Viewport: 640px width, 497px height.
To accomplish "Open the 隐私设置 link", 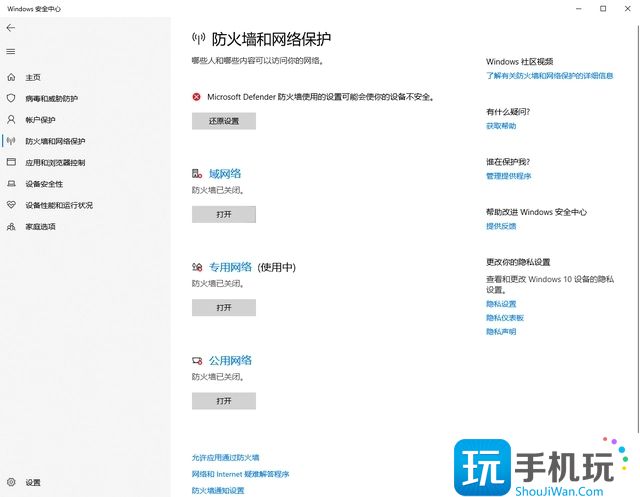I will 501,304.
